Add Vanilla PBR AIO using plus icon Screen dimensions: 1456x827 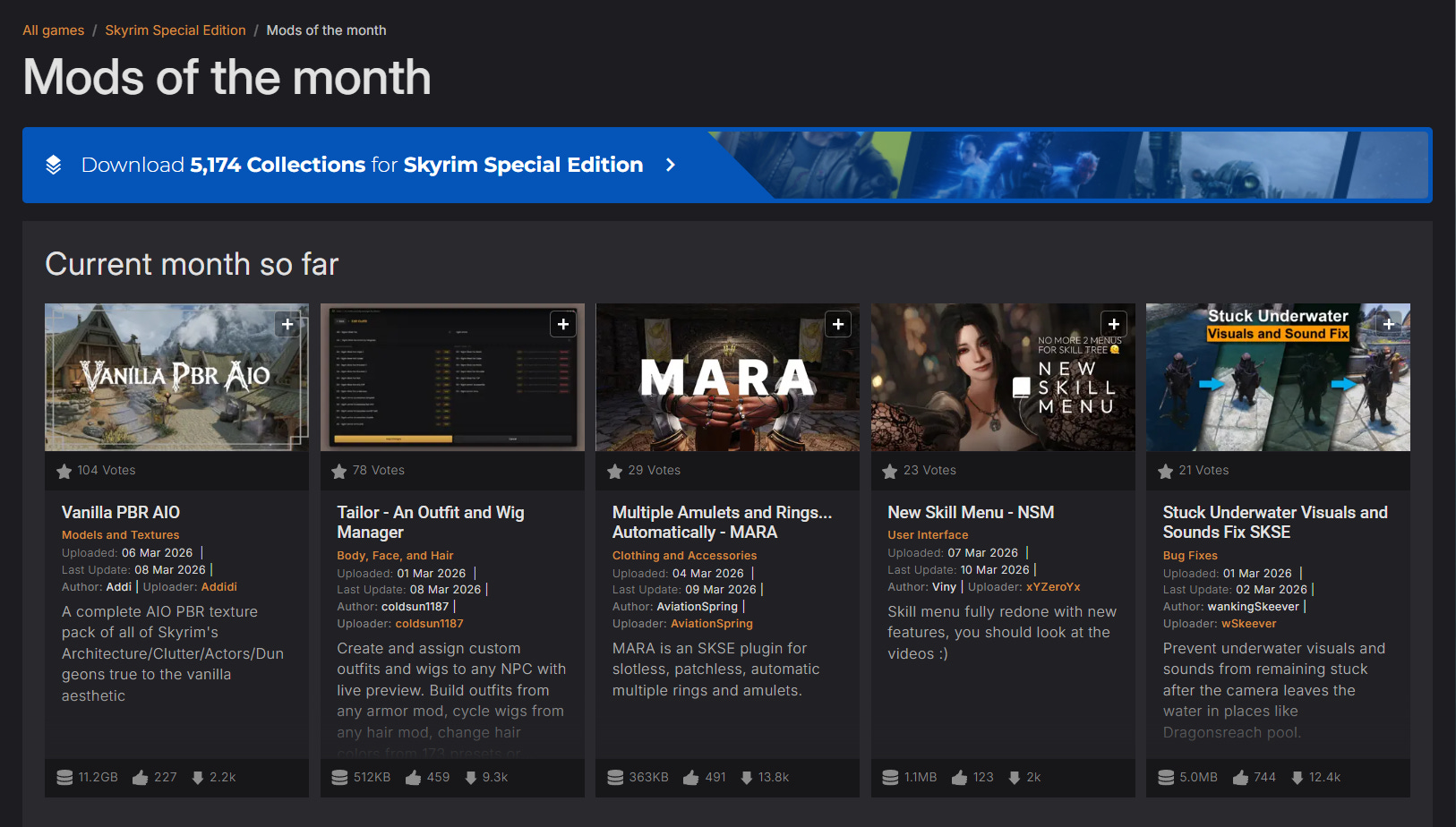287,324
